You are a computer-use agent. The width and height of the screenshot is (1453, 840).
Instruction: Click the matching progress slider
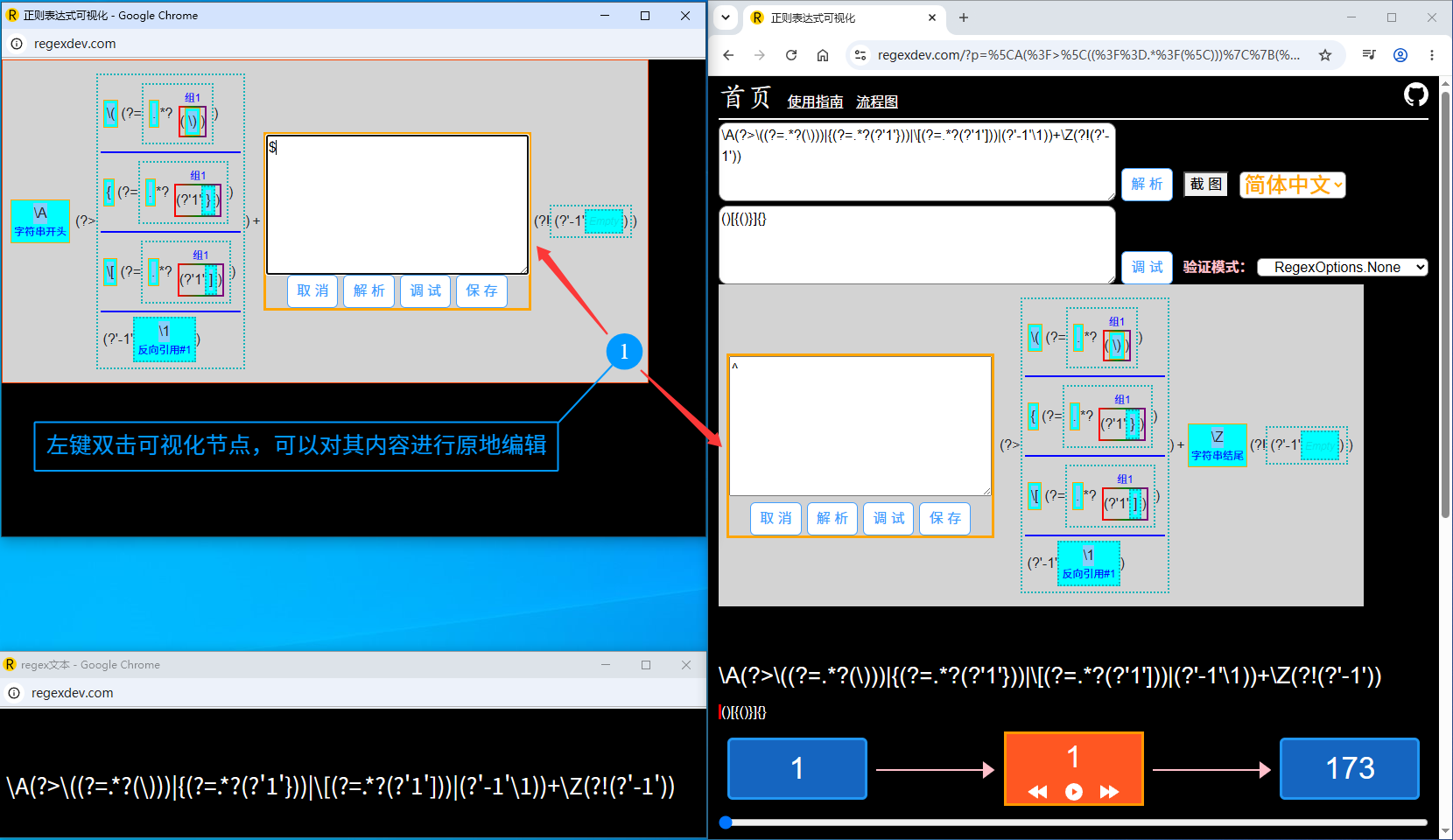click(x=1077, y=822)
